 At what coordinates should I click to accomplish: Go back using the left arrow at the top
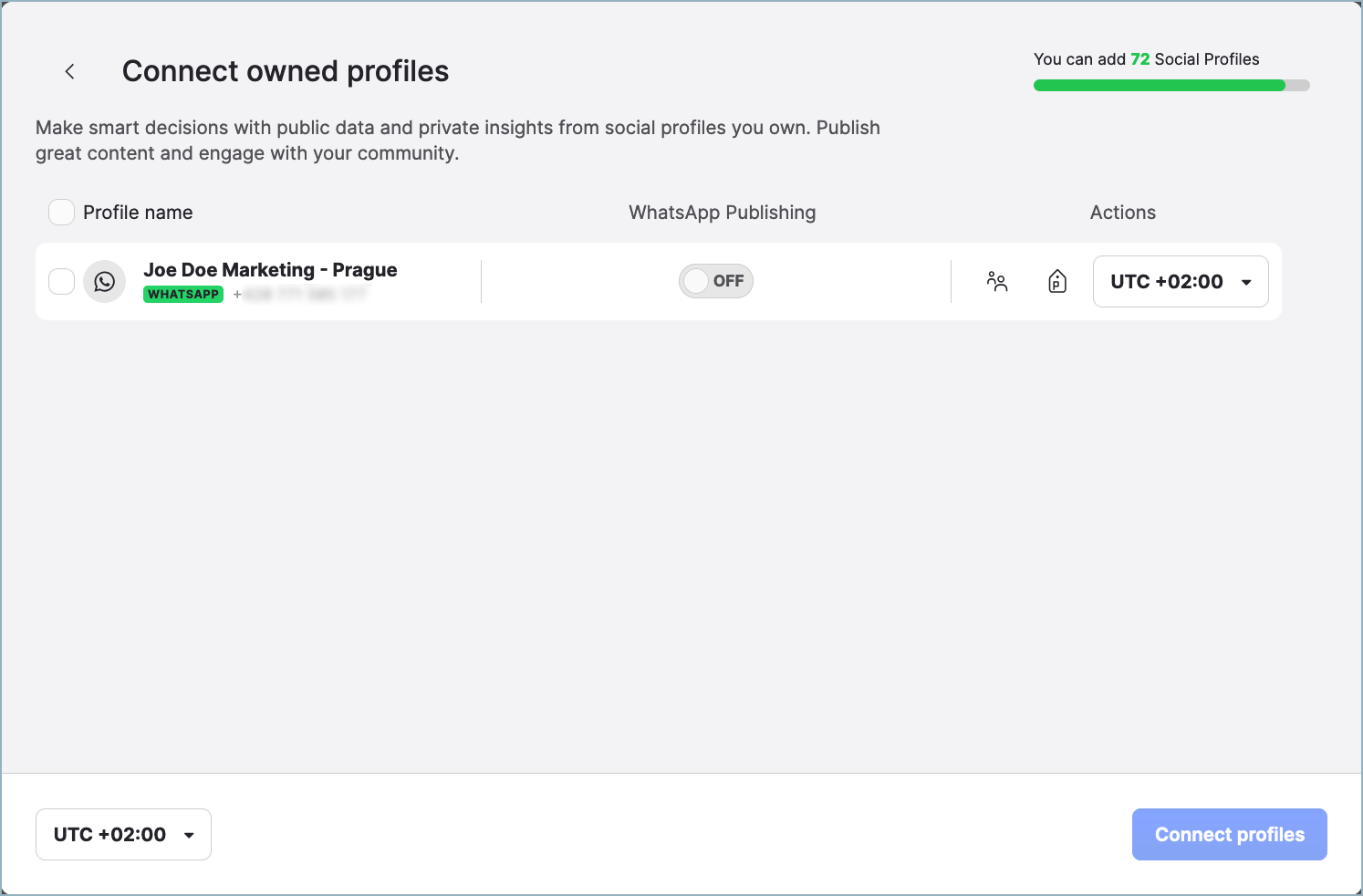[x=69, y=70]
